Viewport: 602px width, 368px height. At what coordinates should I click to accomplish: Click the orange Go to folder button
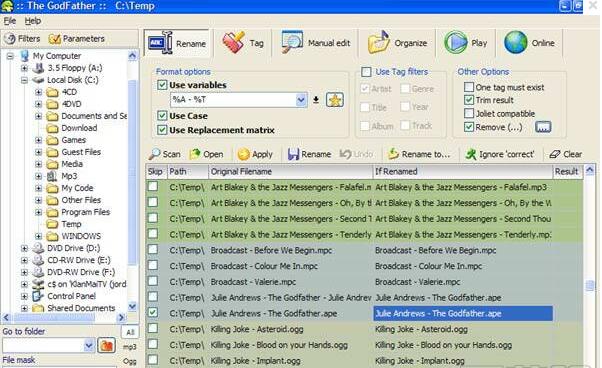pos(106,346)
